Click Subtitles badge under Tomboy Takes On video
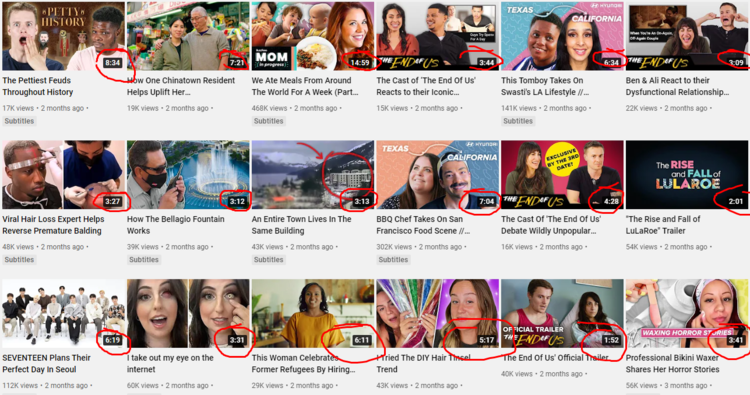The image size is (750, 395). coord(518,121)
